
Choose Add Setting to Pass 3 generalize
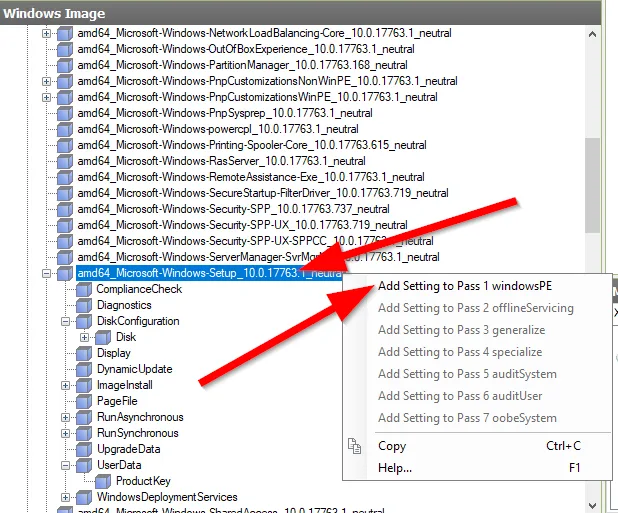pos(477,330)
